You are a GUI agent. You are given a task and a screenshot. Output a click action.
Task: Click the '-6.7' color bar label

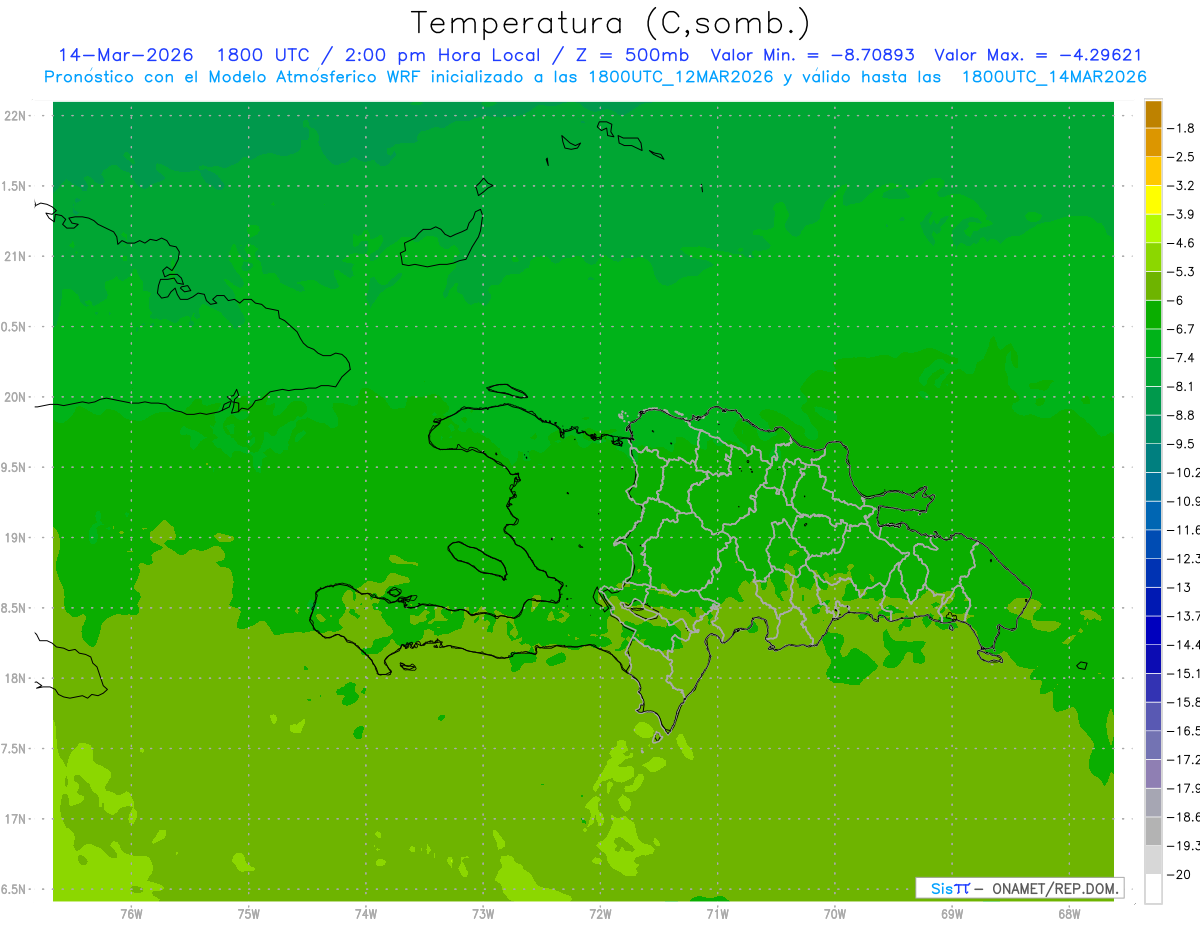click(x=1181, y=329)
